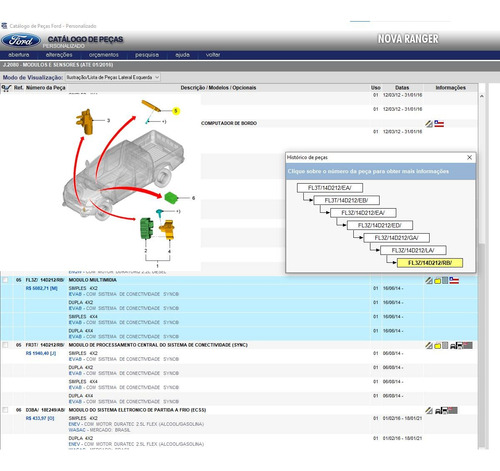Screen dimensions: 500x471
Task: Select FL3Z/14D212/LA/ in part history
Action: point(413,250)
